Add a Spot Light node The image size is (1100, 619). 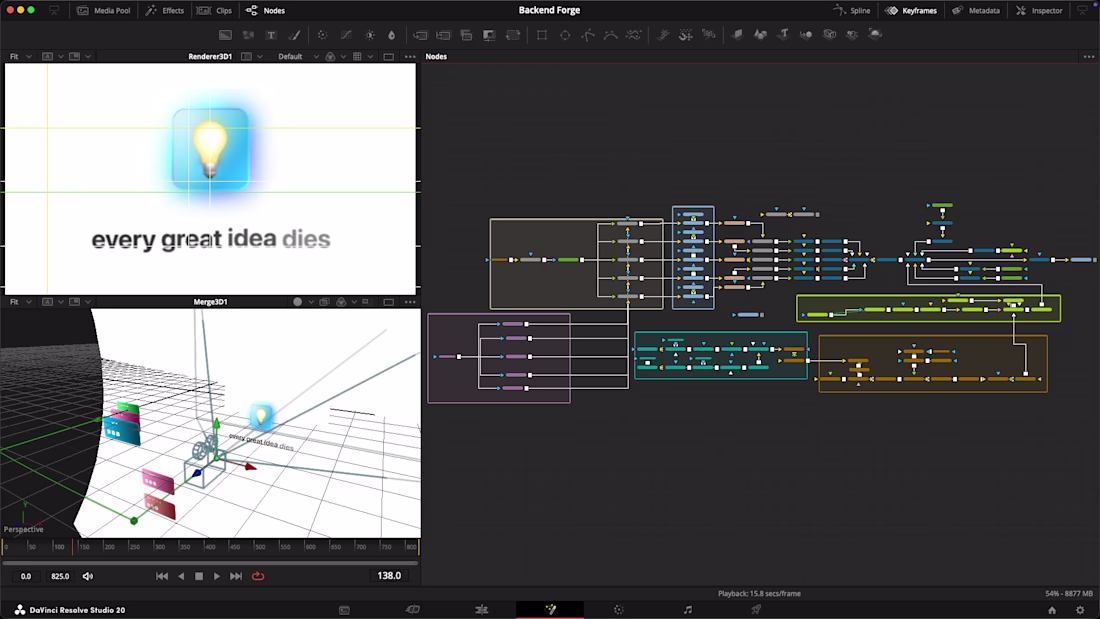click(852, 34)
